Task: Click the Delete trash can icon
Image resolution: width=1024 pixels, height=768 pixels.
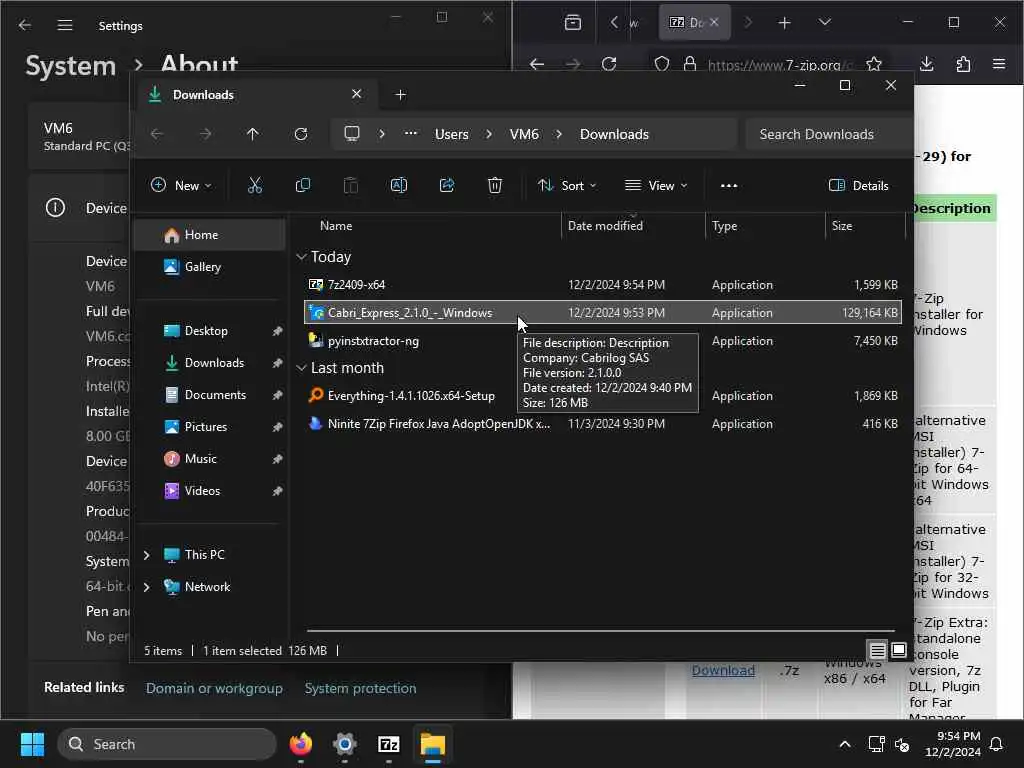Action: click(495, 185)
